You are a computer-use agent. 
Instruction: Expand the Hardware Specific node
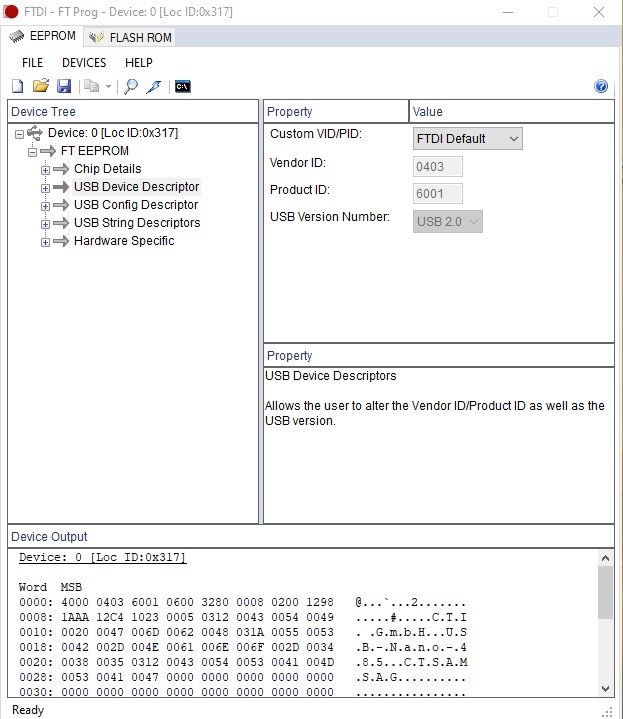coord(45,241)
